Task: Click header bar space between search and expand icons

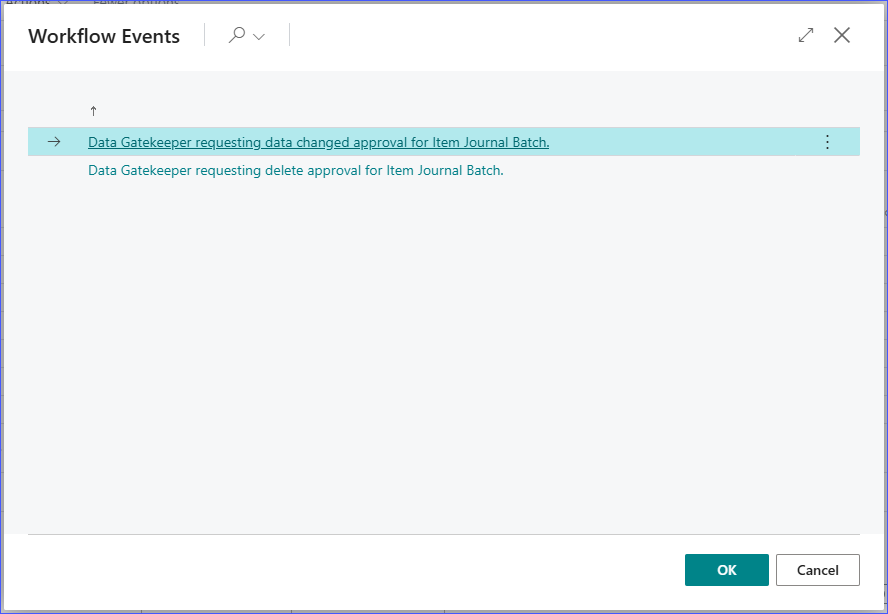Action: 540,36
